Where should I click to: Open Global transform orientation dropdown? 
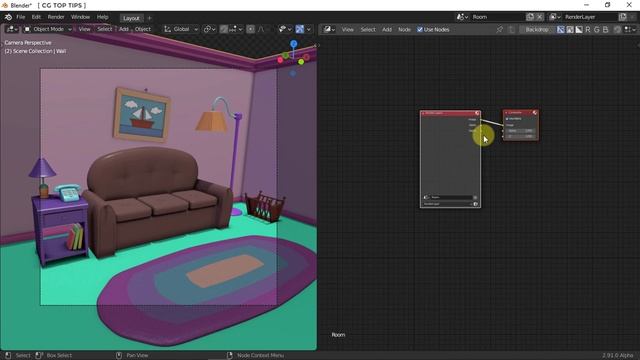tap(181, 29)
